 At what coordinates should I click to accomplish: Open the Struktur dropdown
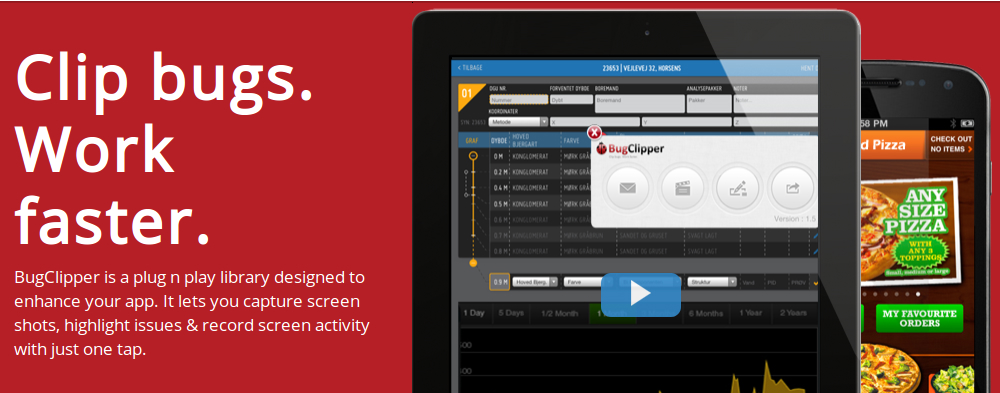click(712, 281)
